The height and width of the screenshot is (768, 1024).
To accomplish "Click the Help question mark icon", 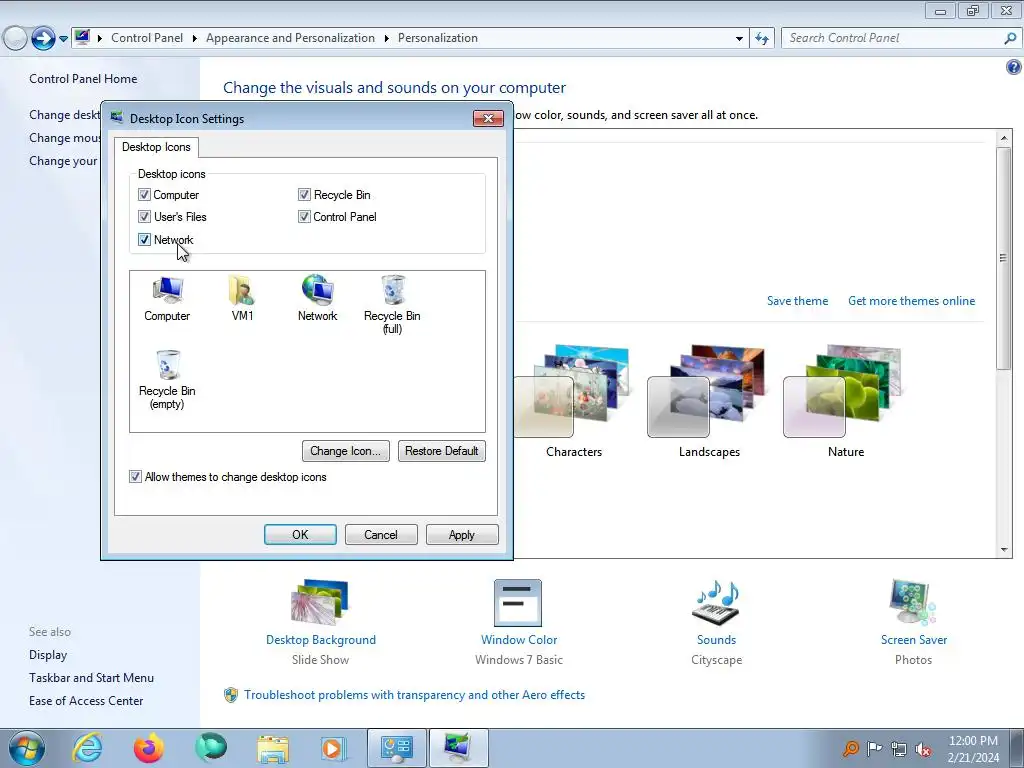I will tap(1014, 67).
